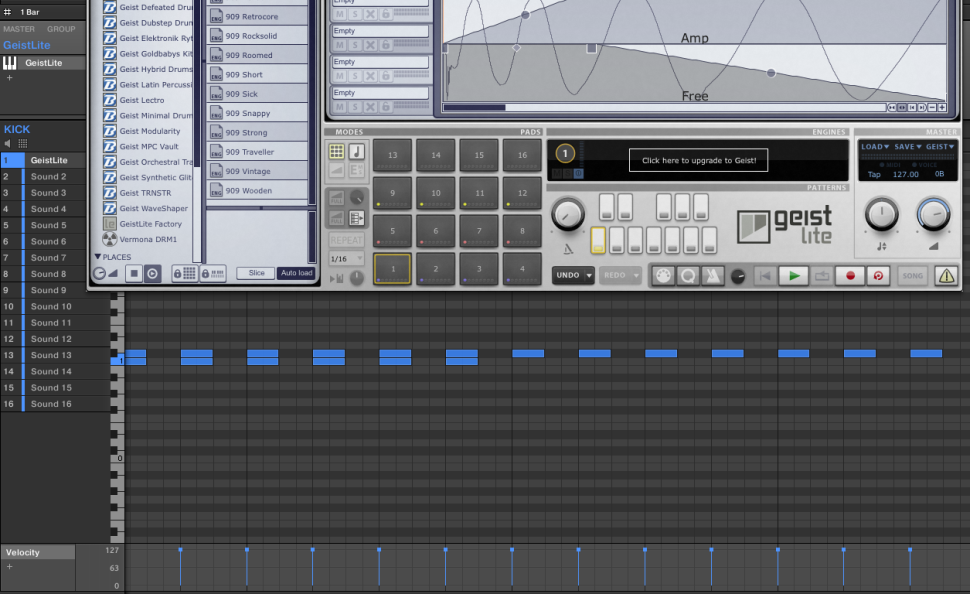
Task: Toggle the highlighted yellow pattern key
Action: coord(598,241)
